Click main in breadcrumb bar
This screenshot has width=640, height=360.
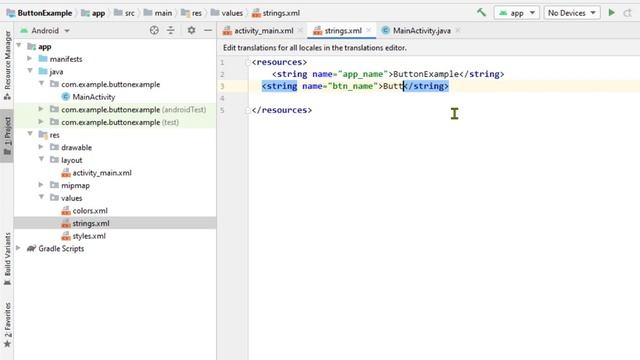(x=163, y=13)
